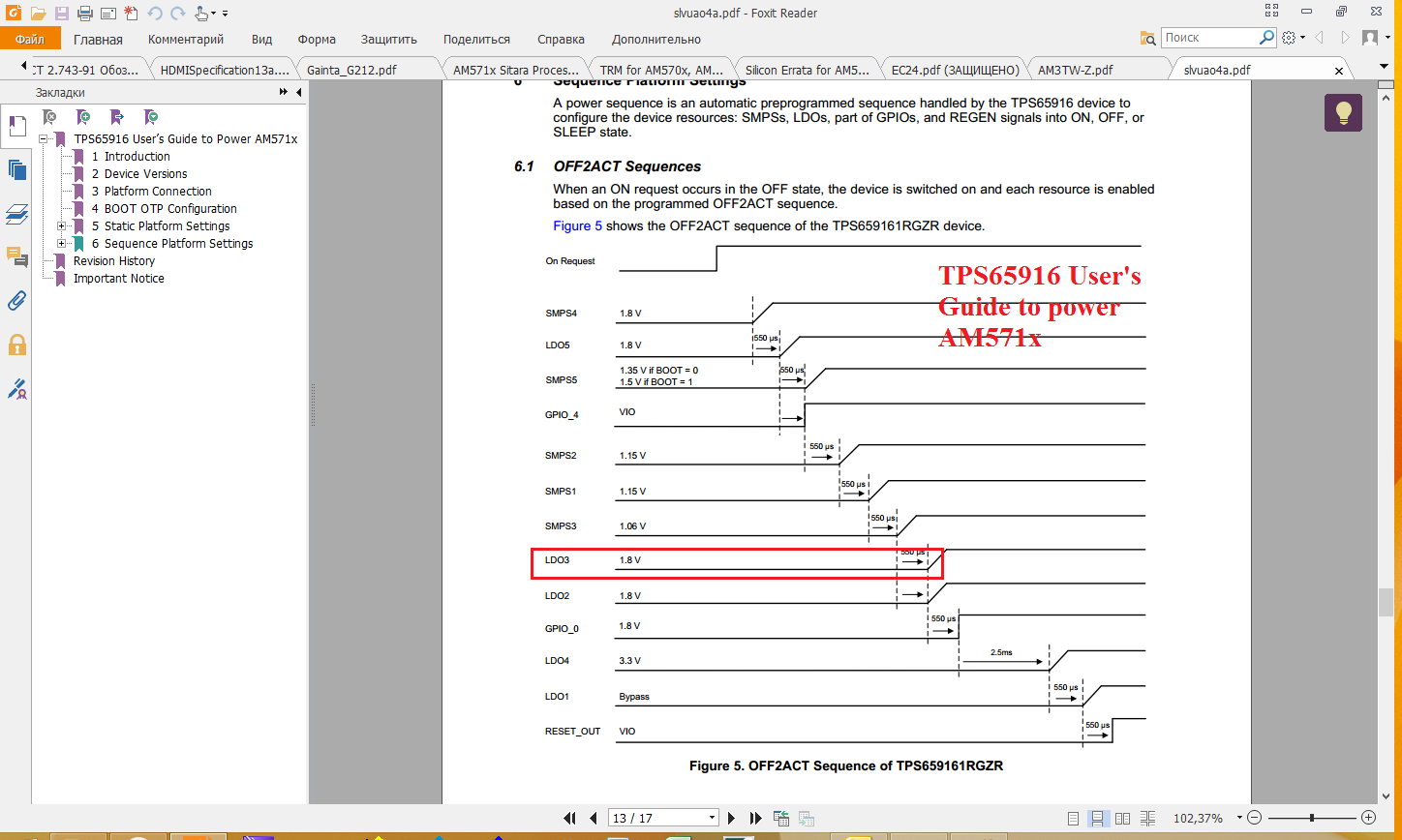This screenshot has height=840, width=1402.
Task: Create a new PDF with the starred page icon
Action: [131, 14]
